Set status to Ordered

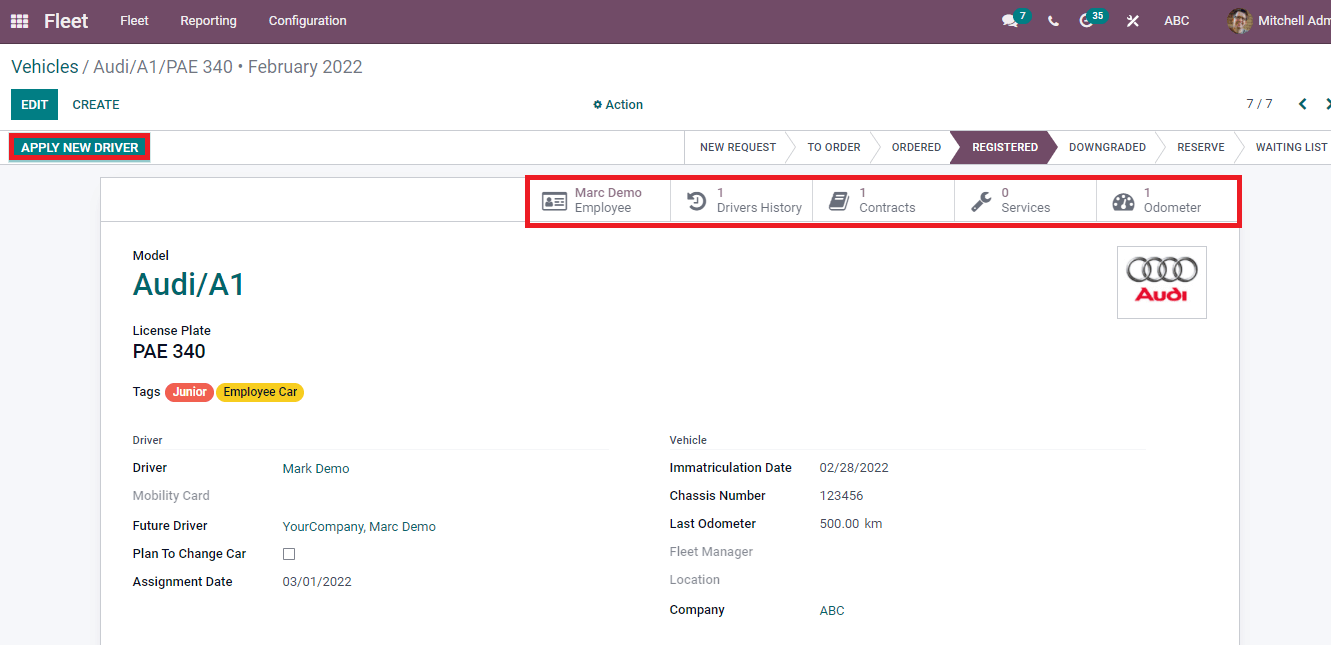(x=916, y=147)
